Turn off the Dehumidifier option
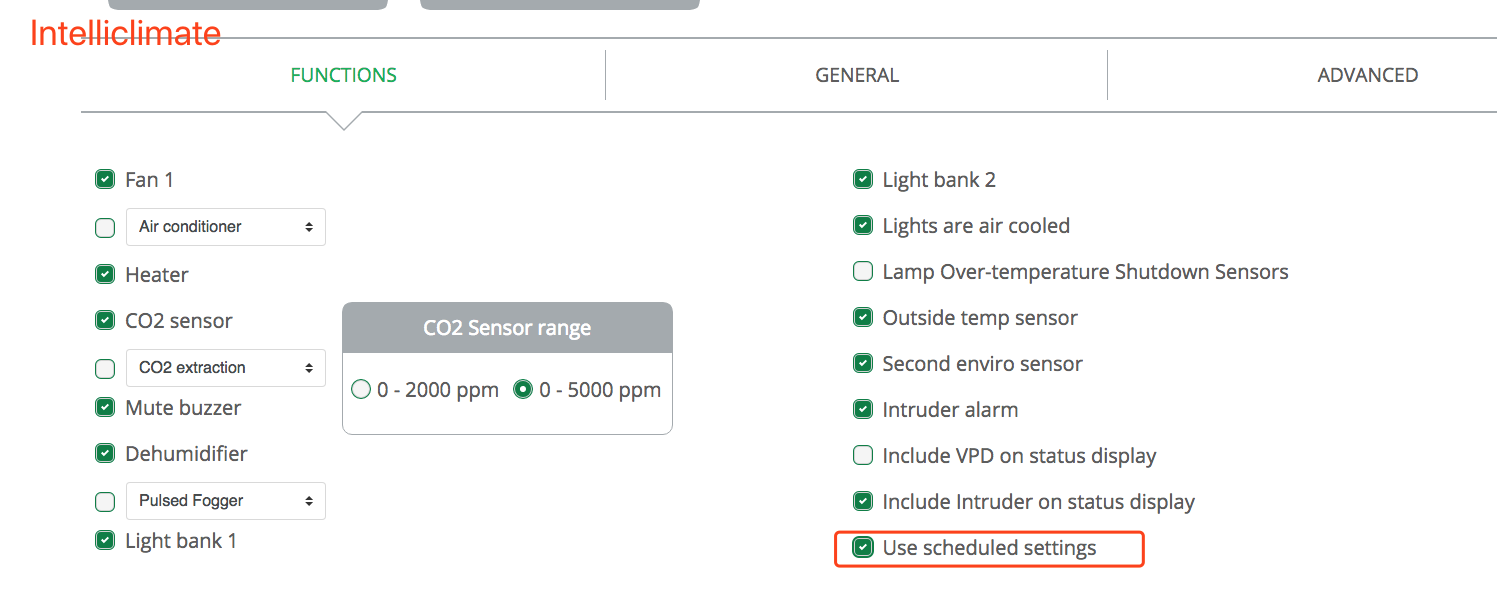The height and width of the screenshot is (610, 1497). tap(105, 453)
